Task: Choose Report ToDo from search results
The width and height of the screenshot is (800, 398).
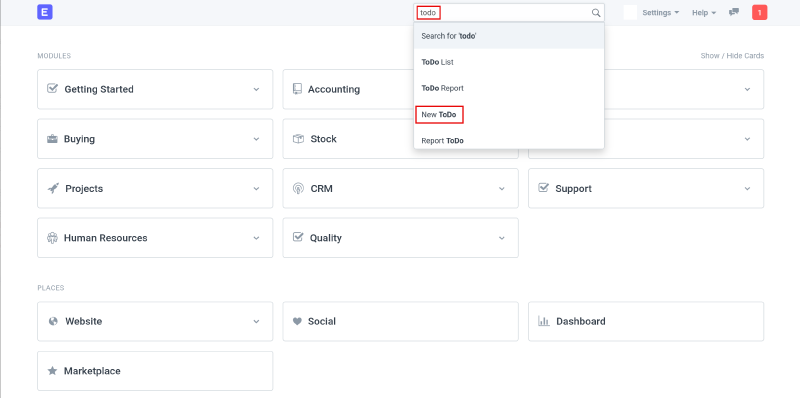Action: pyautogui.click(x=509, y=140)
